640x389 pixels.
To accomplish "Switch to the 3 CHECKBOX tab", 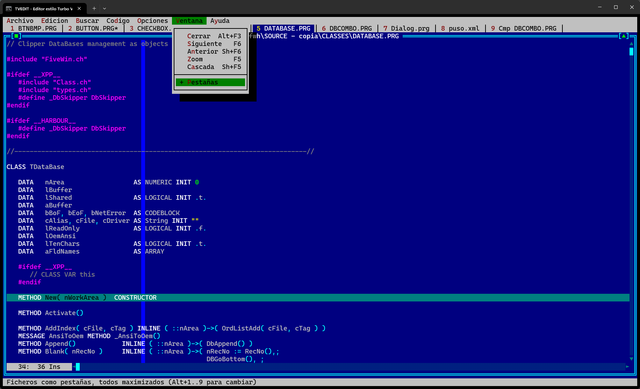I will [x=149, y=28].
